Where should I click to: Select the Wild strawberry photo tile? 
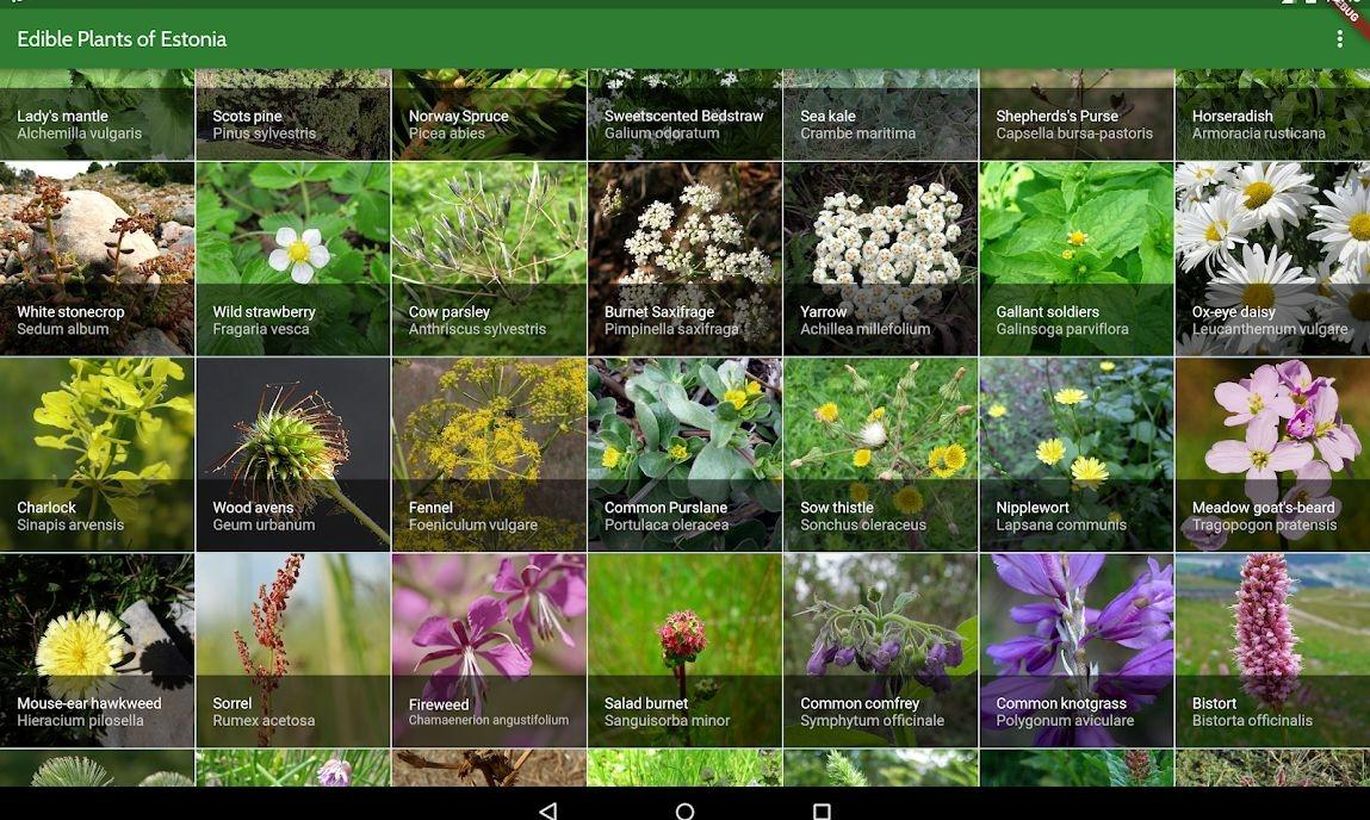click(x=293, y=259)
